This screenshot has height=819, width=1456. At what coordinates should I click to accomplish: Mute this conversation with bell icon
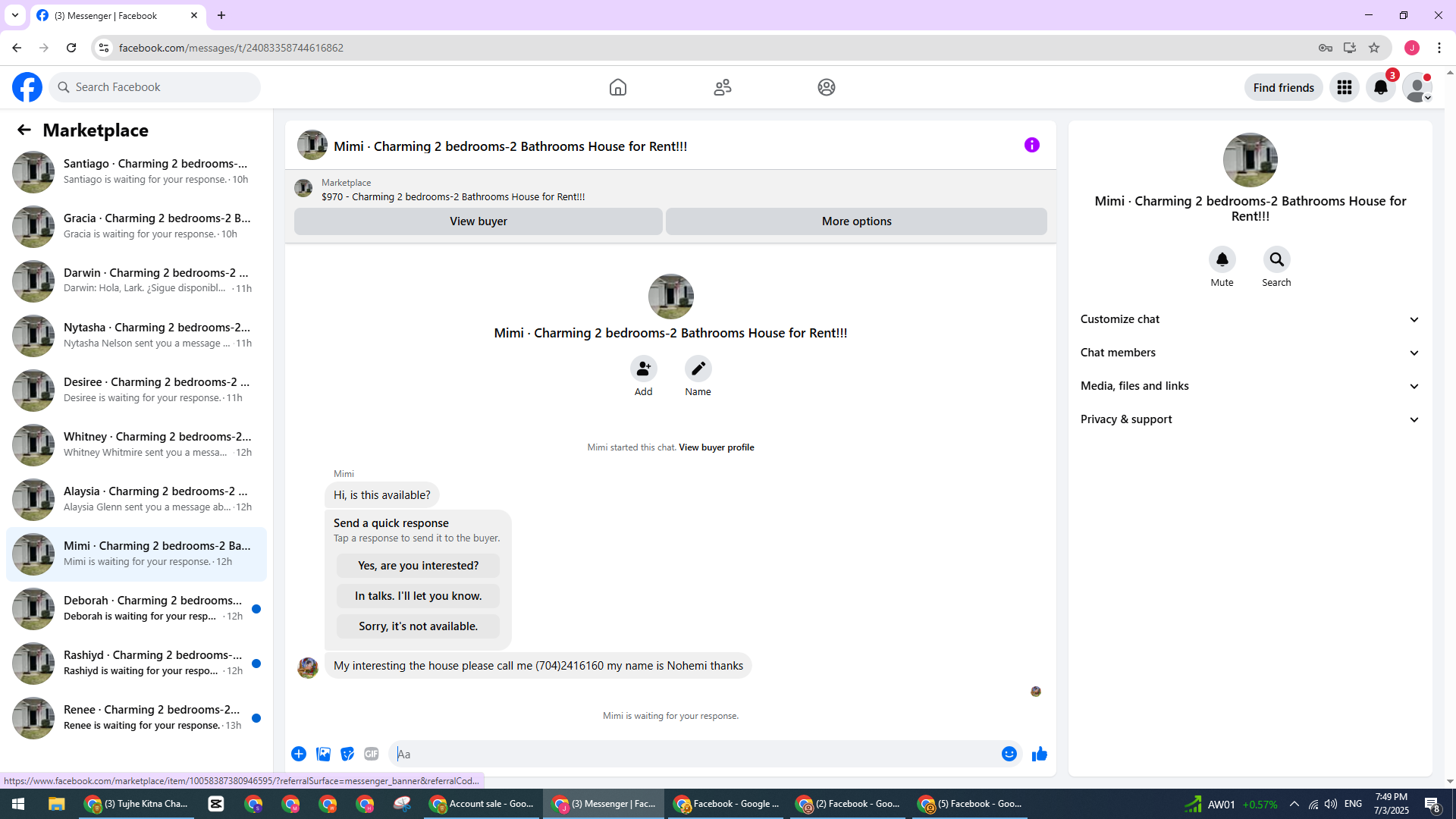[1222, 260]
